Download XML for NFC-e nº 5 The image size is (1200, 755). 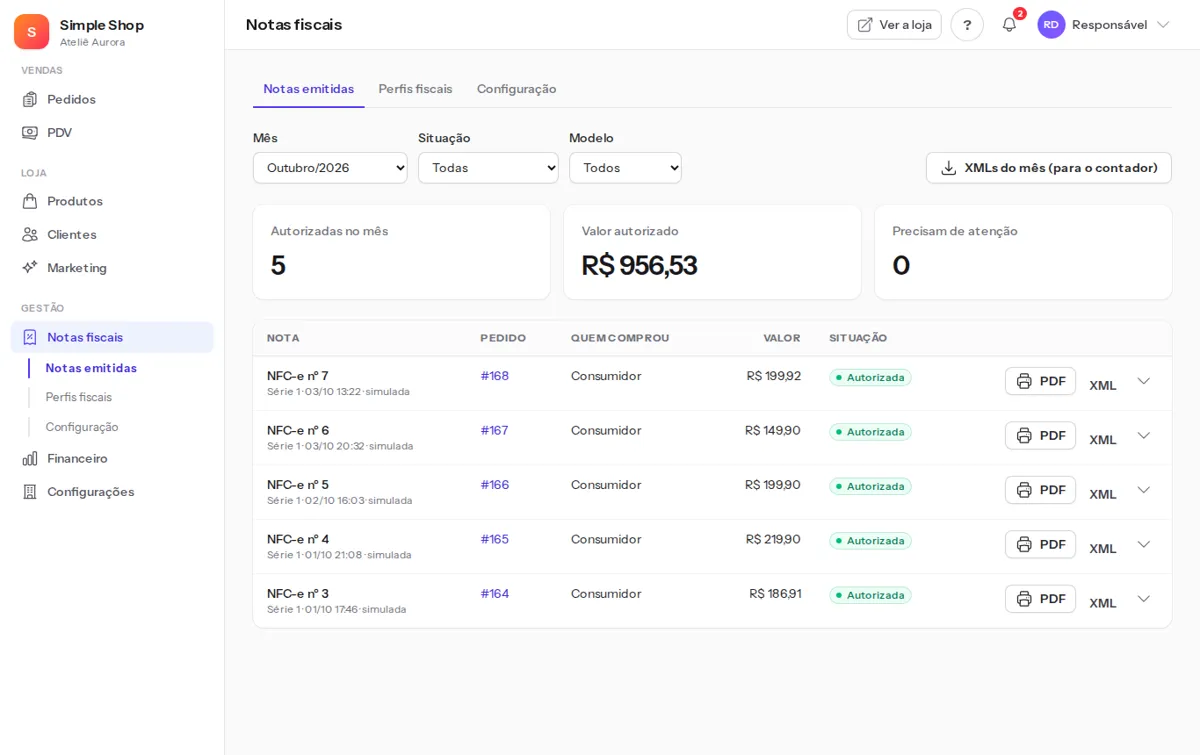(1103, 494)
